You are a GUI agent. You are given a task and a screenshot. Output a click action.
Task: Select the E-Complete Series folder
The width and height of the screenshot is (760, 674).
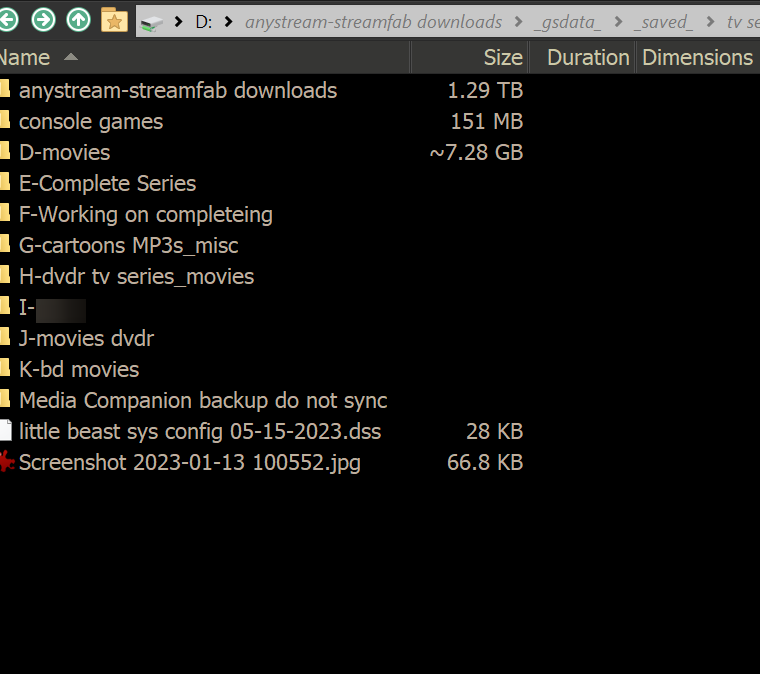[x=107, y=184]
